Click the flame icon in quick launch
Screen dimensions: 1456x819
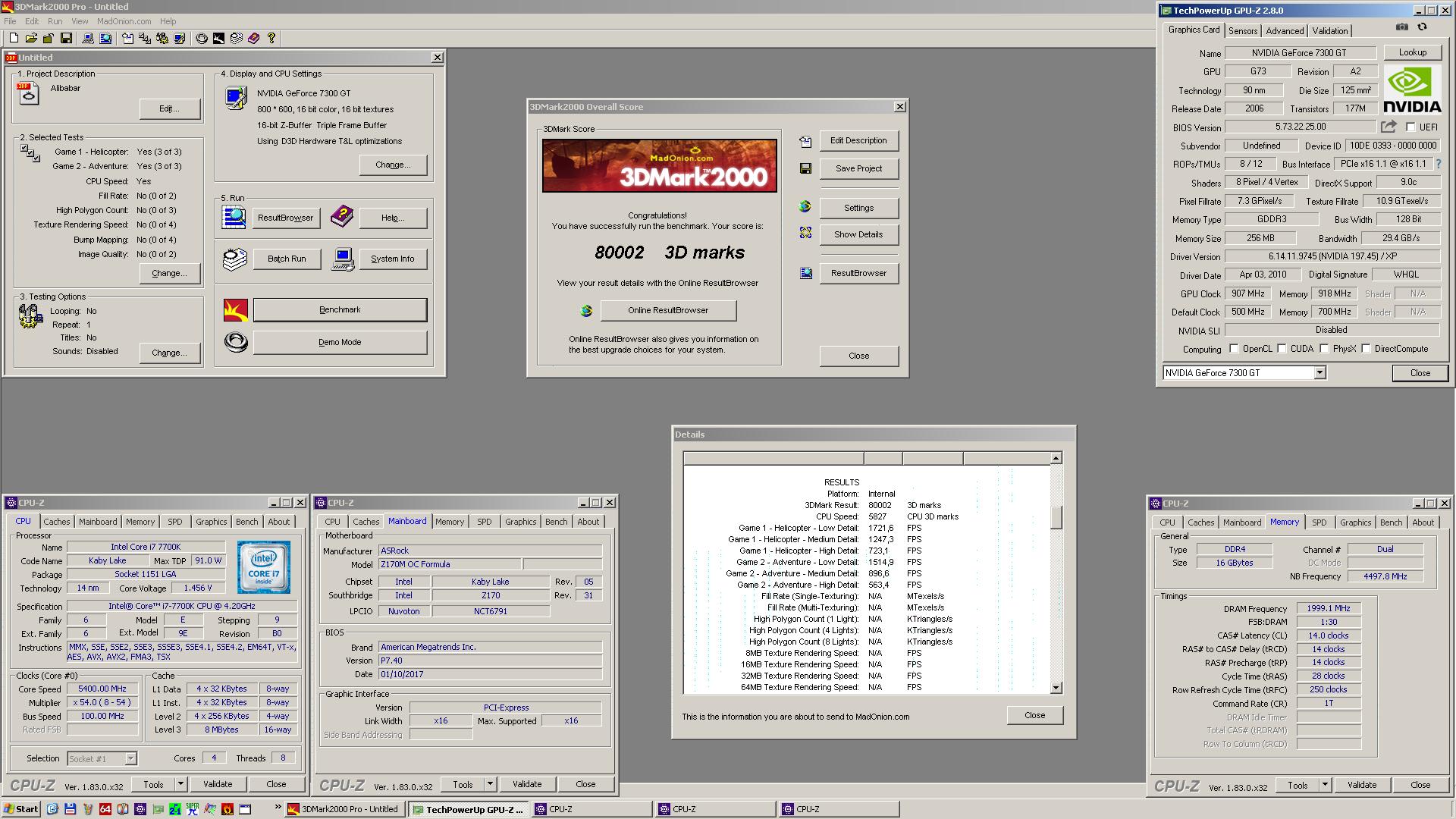click(x=227, y=809)
